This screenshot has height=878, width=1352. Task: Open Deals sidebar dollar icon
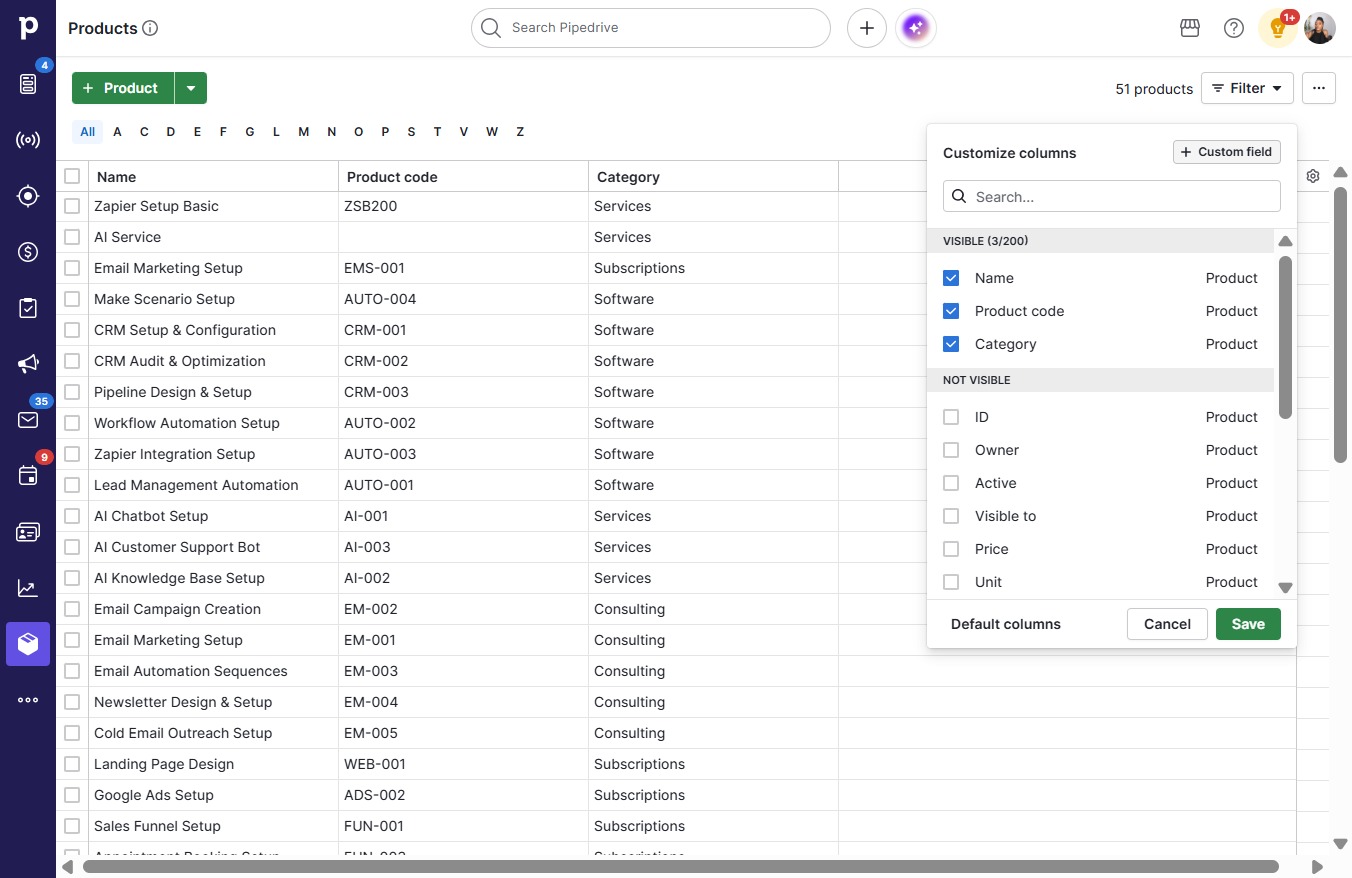pos(28,252)
